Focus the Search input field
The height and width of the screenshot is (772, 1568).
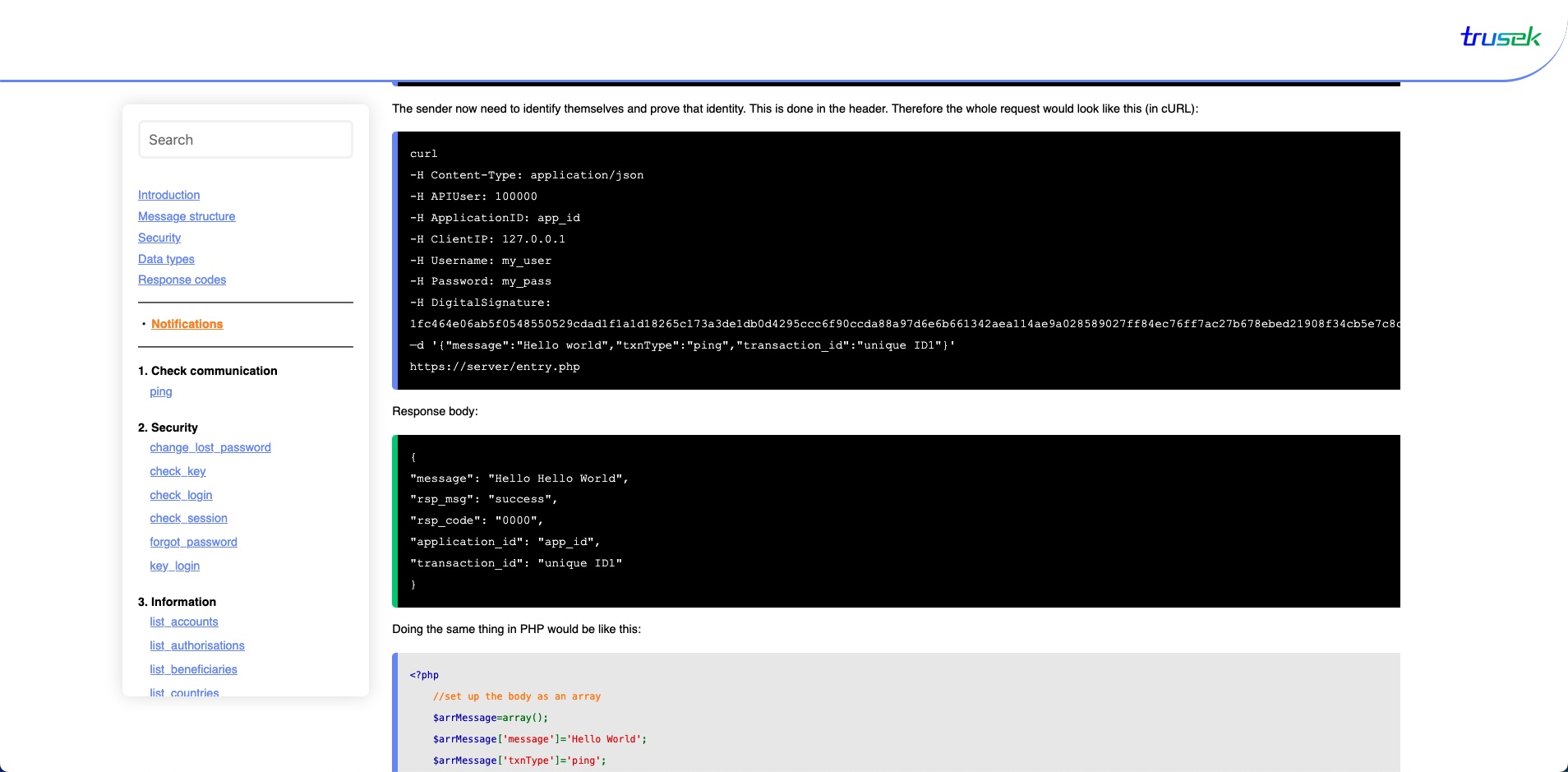[x=246, y=140]
